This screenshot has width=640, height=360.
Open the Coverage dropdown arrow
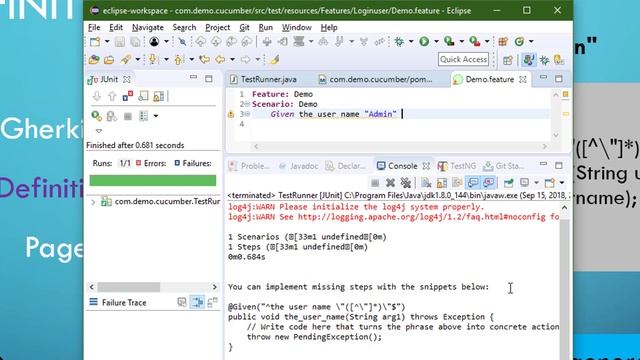(x=461, y=42)
